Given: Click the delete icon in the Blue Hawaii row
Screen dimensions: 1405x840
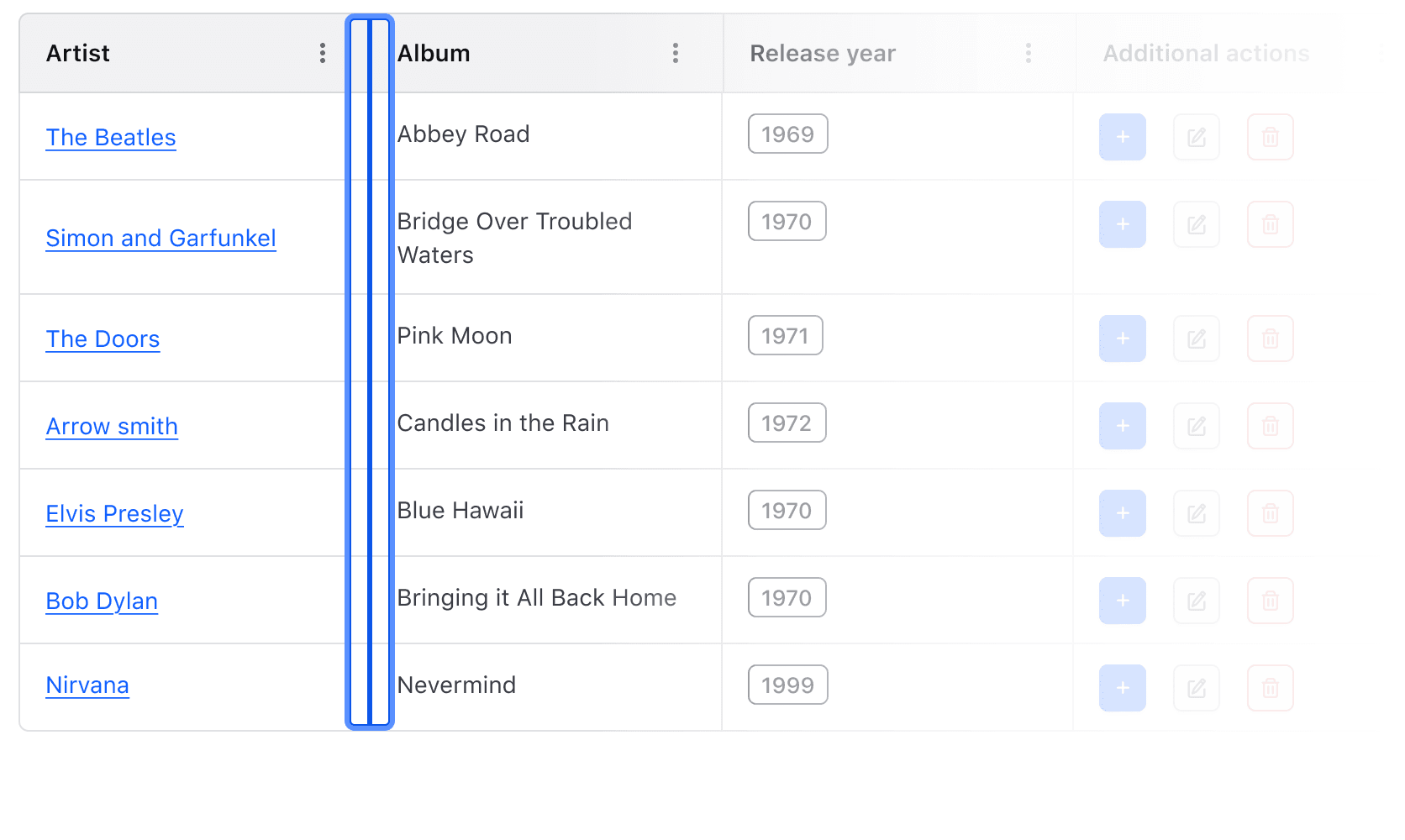Looking at the screenshot, I should click(1270, 512).
